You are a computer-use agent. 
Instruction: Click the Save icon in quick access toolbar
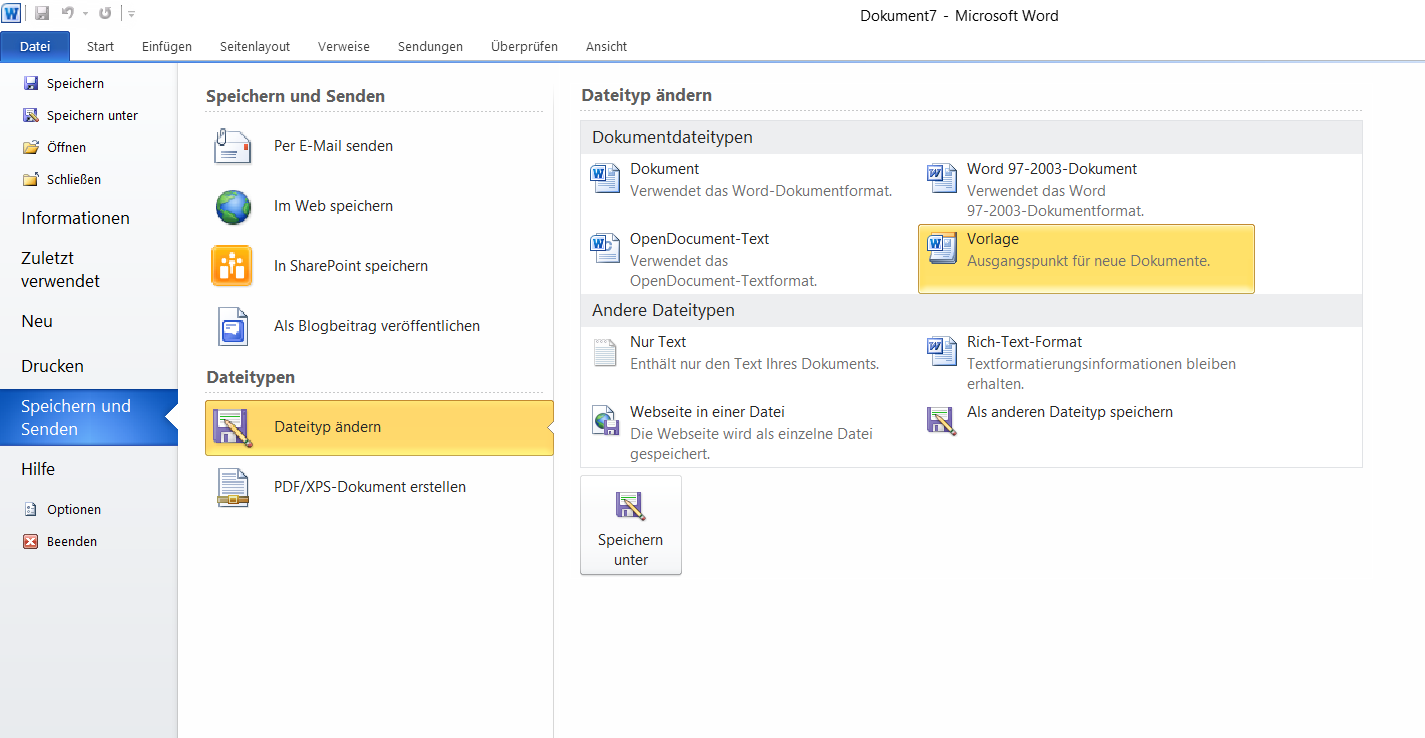coord(42,14)
